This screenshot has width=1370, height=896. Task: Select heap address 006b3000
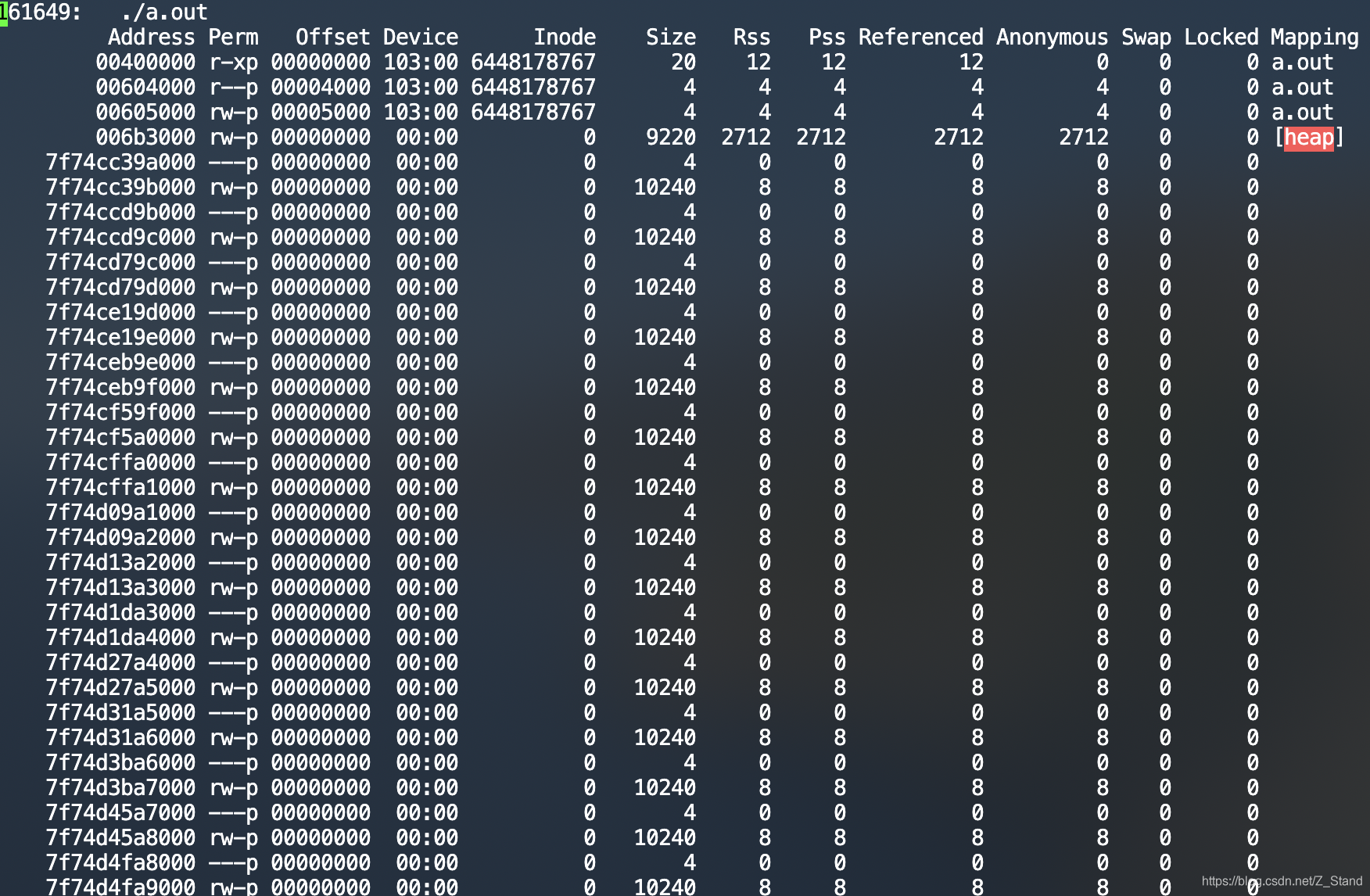(x=145, y=138)
